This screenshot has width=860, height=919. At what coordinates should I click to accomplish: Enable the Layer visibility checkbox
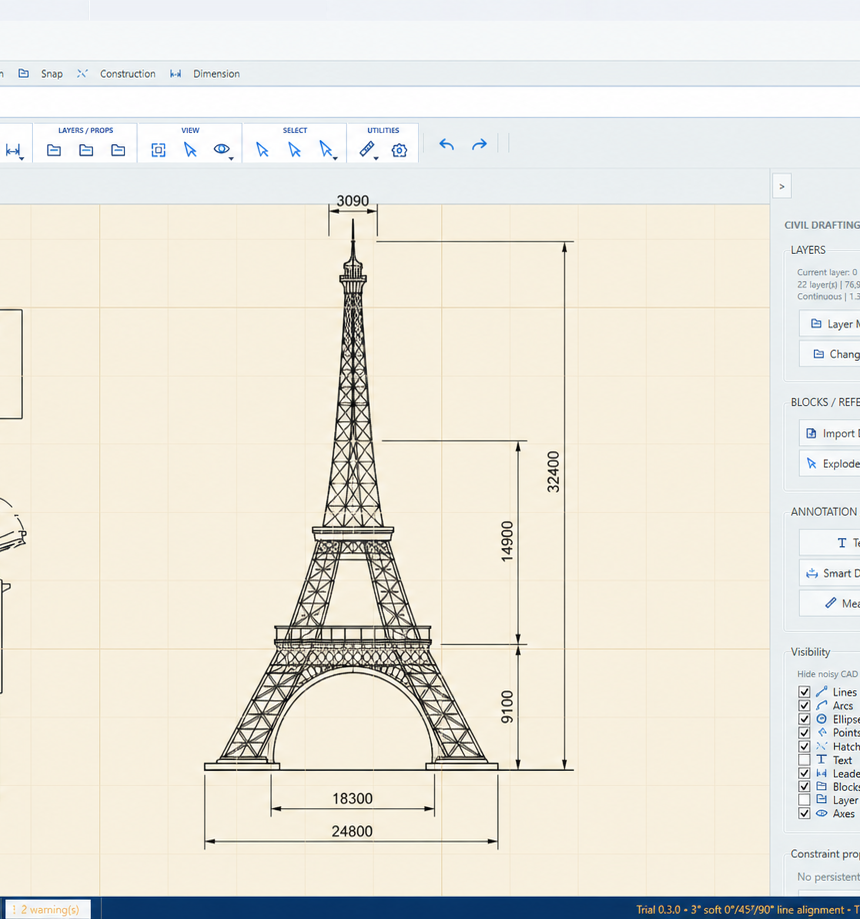tap(804, 800)
